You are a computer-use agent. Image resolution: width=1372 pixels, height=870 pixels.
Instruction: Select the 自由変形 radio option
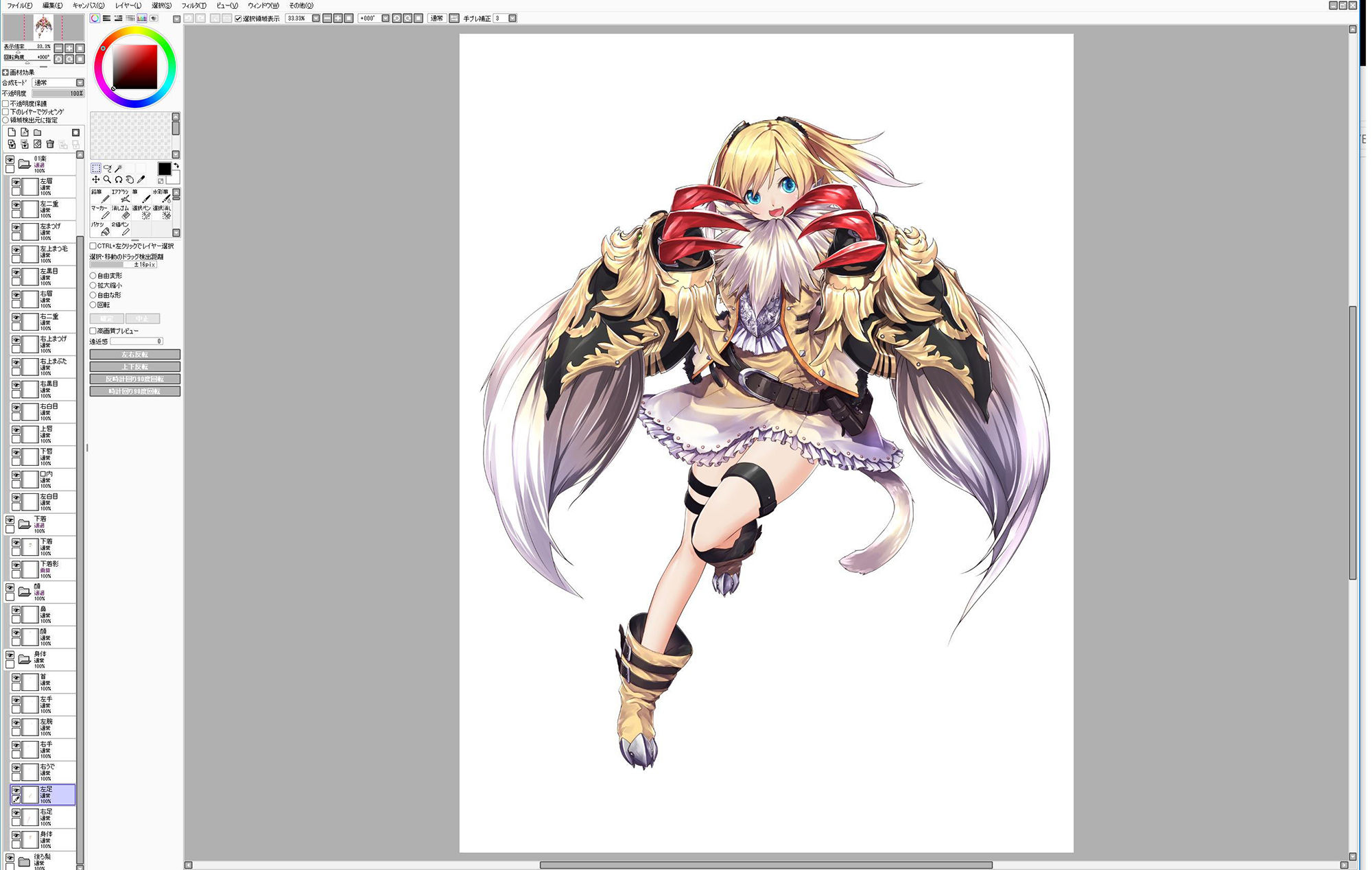click(93, 276)
